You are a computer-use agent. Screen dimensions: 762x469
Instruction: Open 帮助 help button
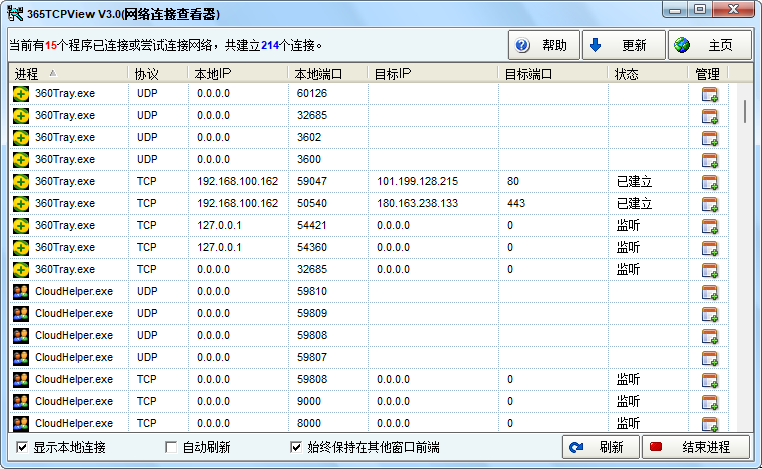(544, 45)
